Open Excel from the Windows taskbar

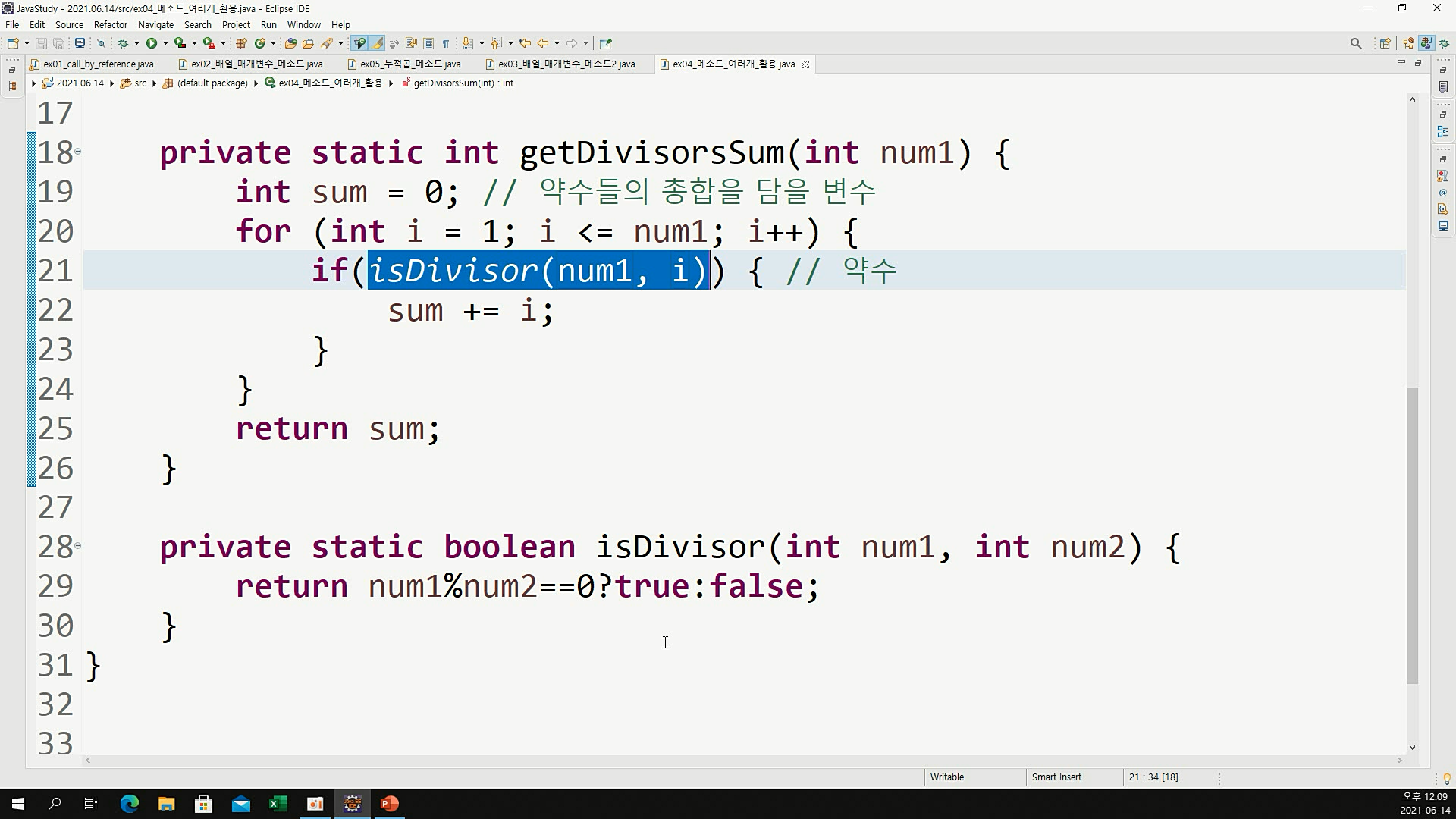pos(278,804)
